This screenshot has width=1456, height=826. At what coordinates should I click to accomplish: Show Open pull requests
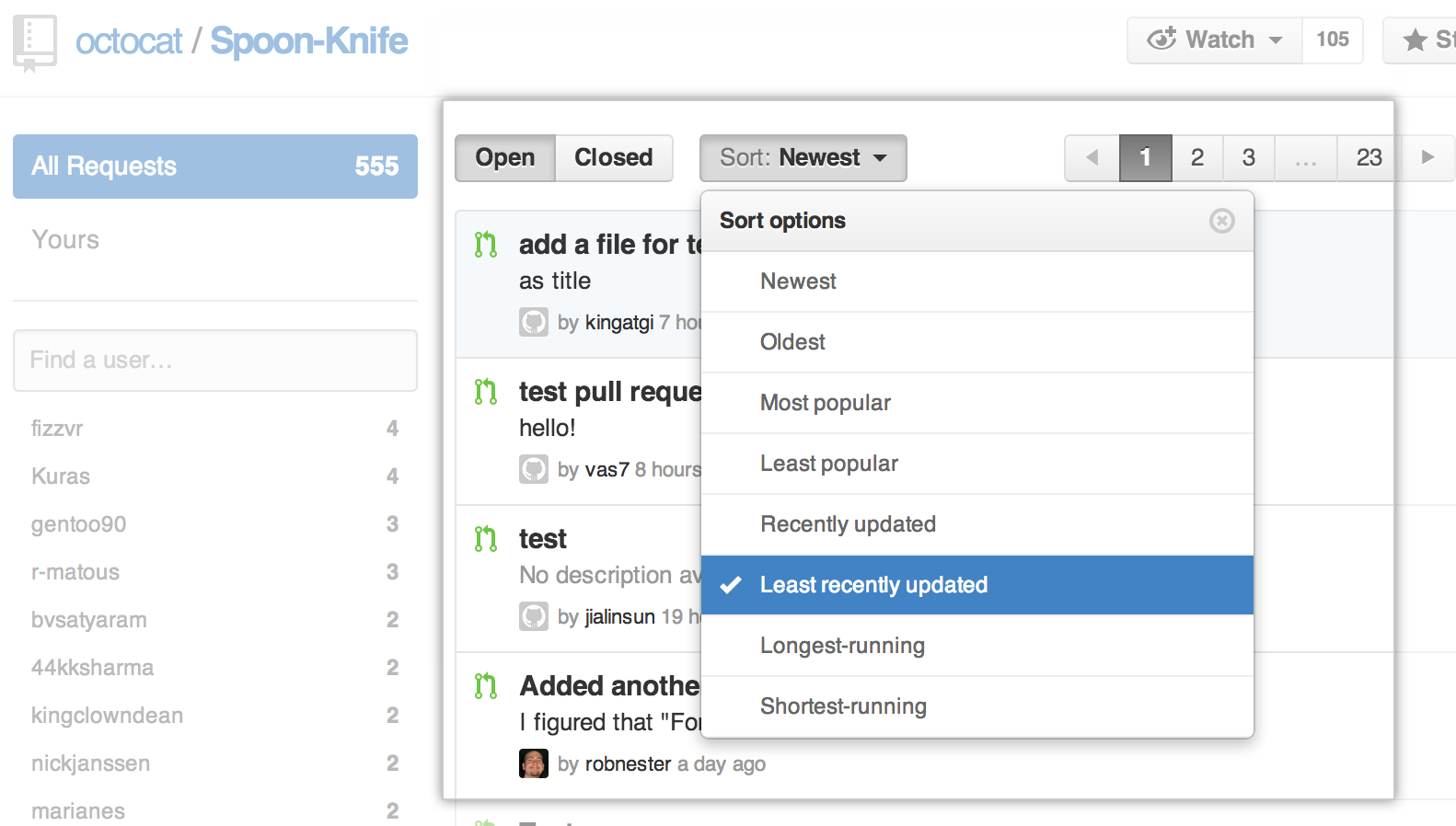(x=504, y=158)
